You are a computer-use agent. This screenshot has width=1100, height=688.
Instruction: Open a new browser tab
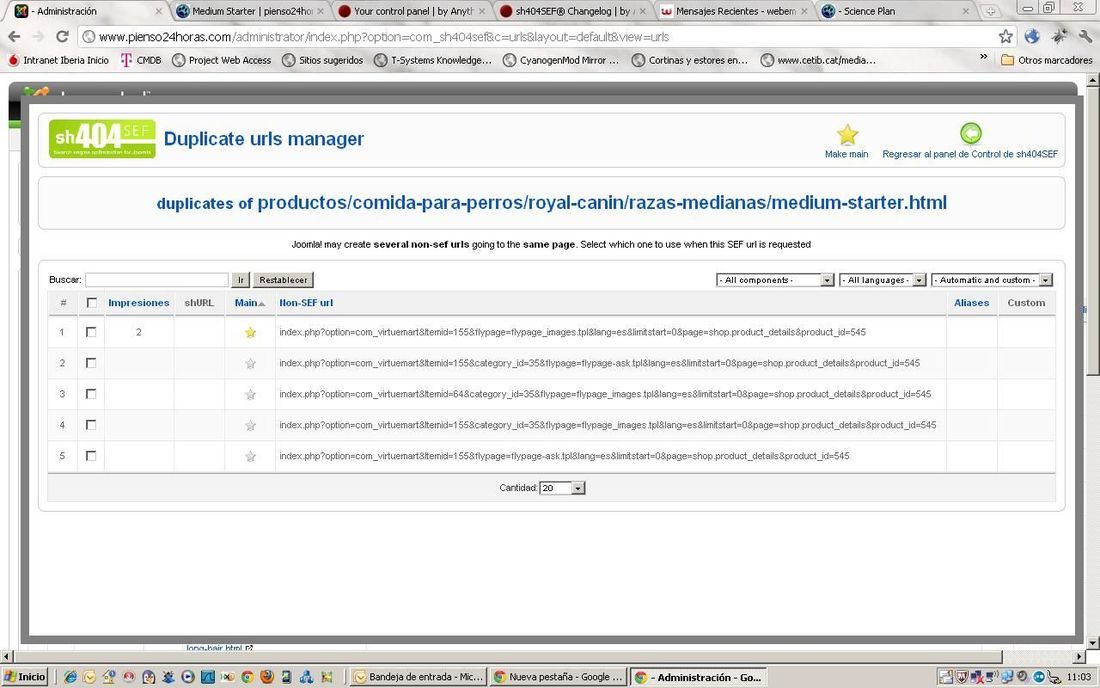point(990,11)
